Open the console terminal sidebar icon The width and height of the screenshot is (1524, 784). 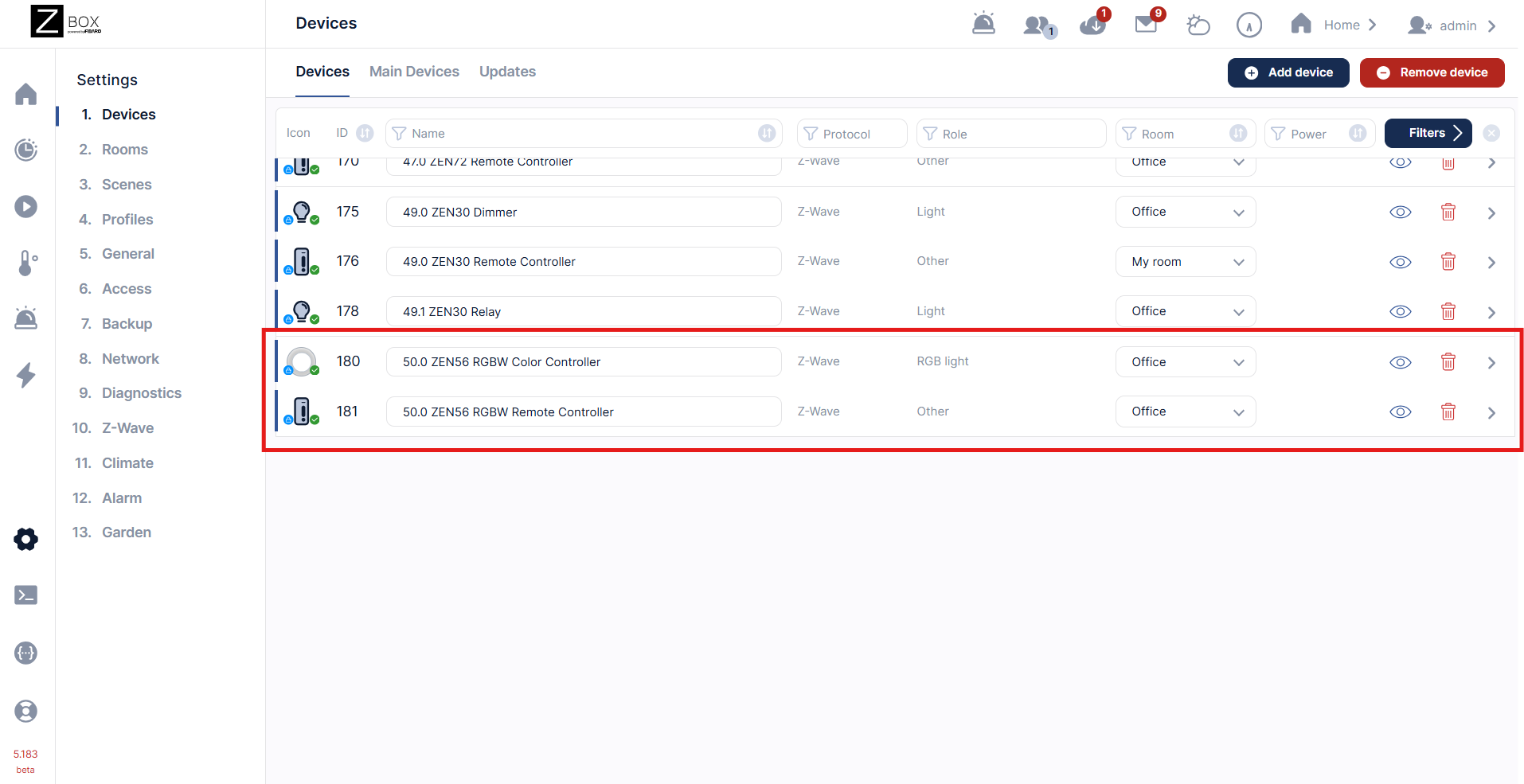point(26,595)
